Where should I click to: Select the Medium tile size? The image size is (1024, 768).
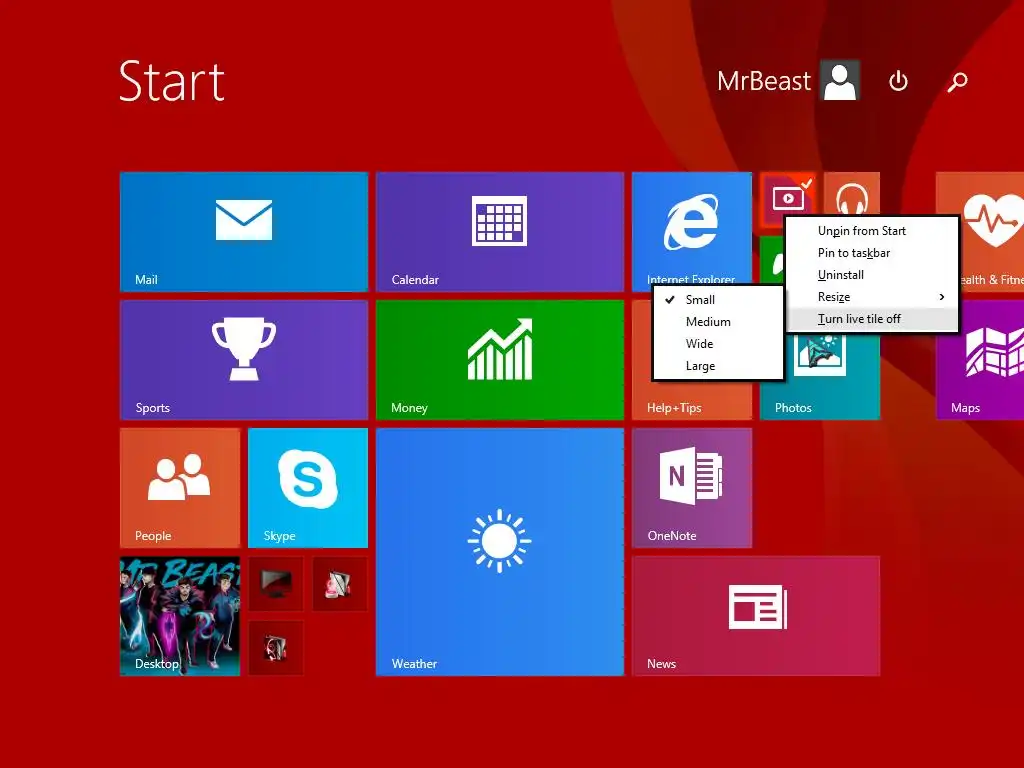(718, 322)
